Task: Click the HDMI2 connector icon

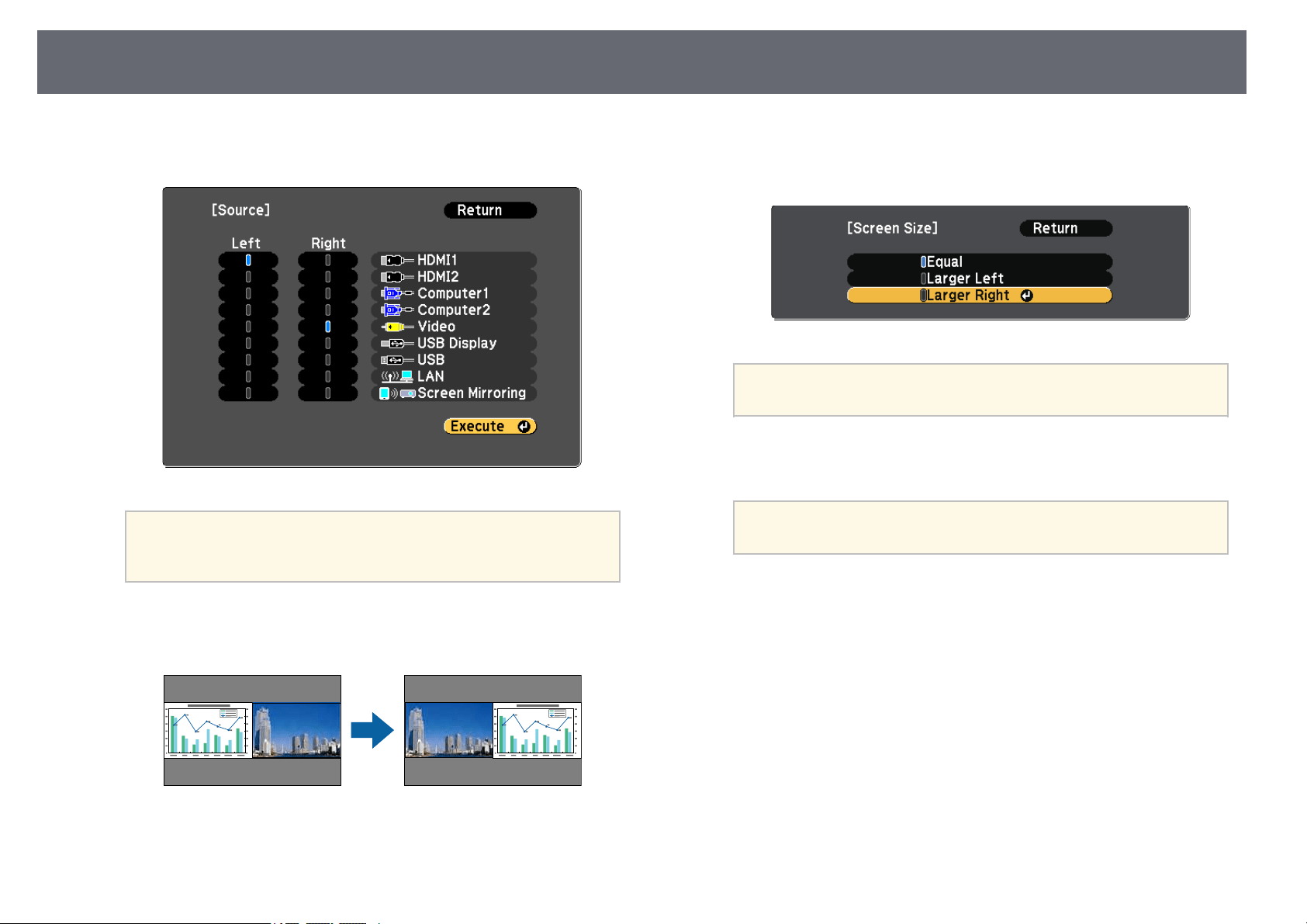Action: (397, 277)
